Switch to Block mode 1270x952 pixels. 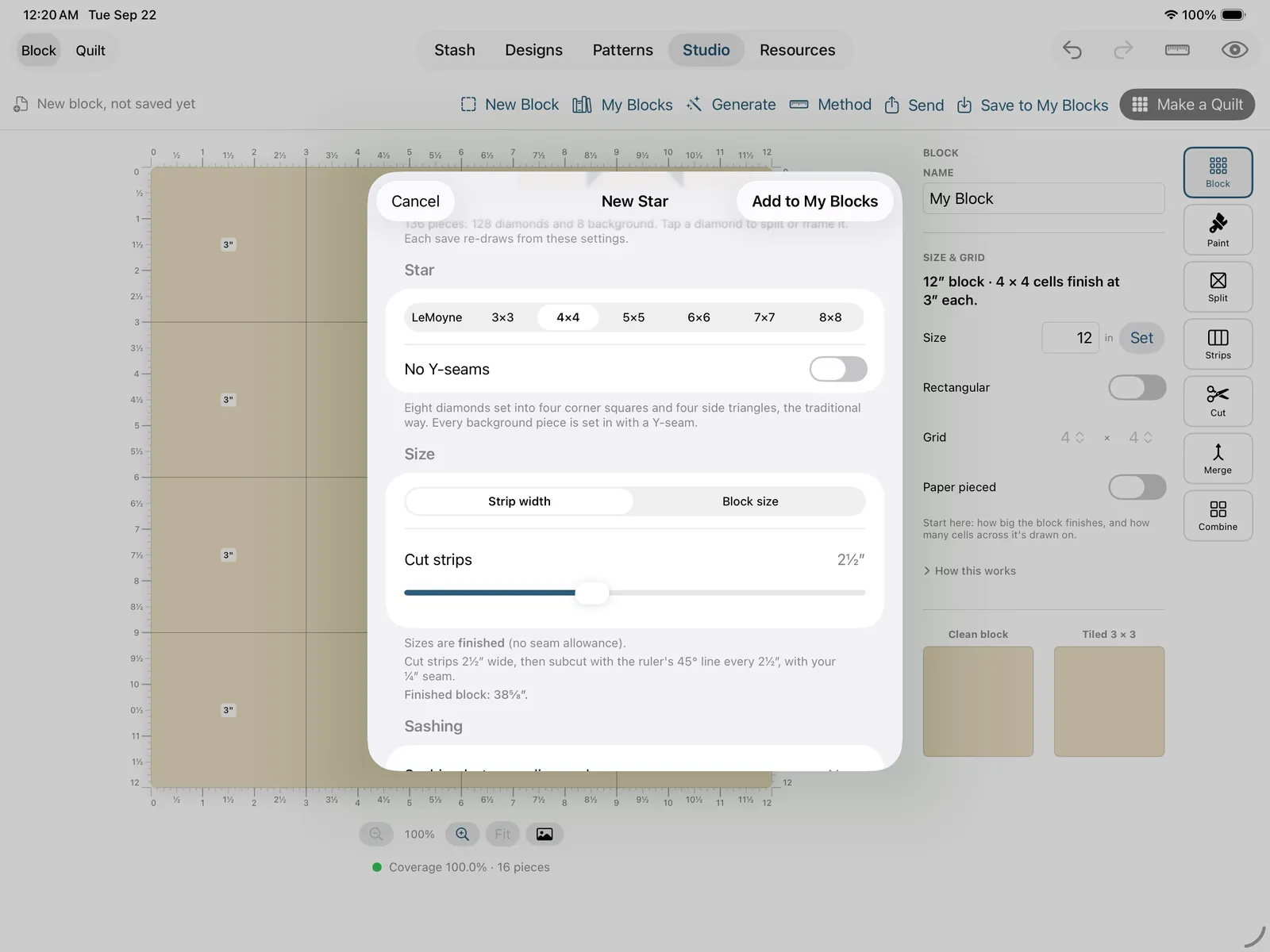(39, 50)
